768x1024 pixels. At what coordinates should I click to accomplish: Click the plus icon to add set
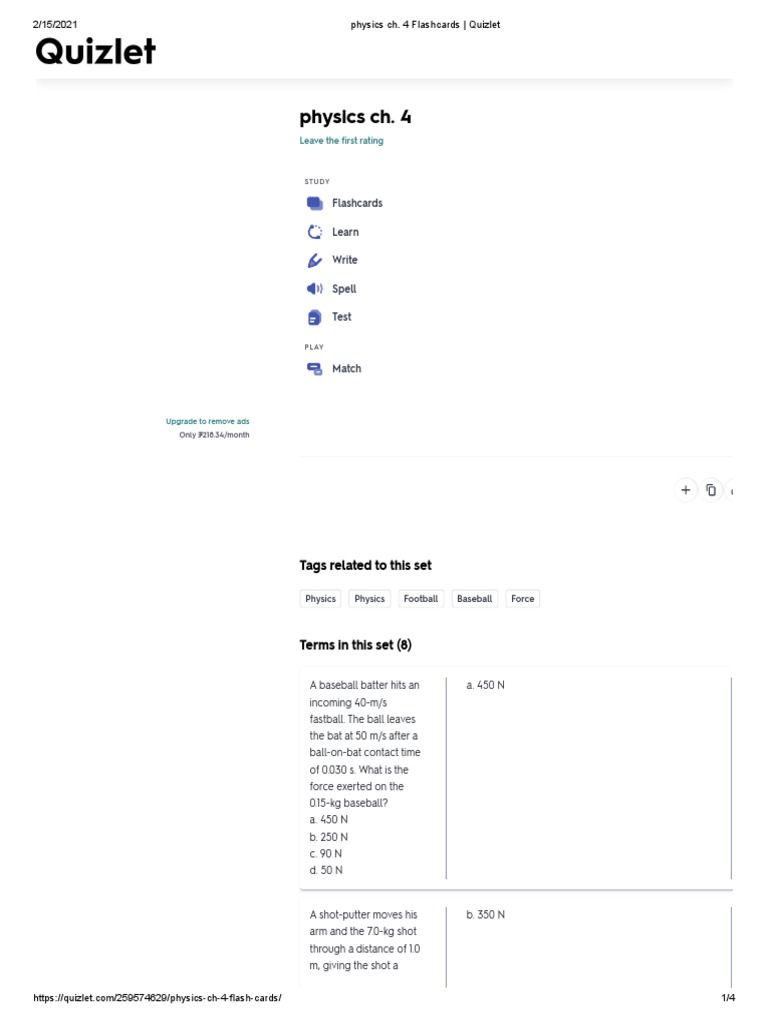tap(685, 490)
